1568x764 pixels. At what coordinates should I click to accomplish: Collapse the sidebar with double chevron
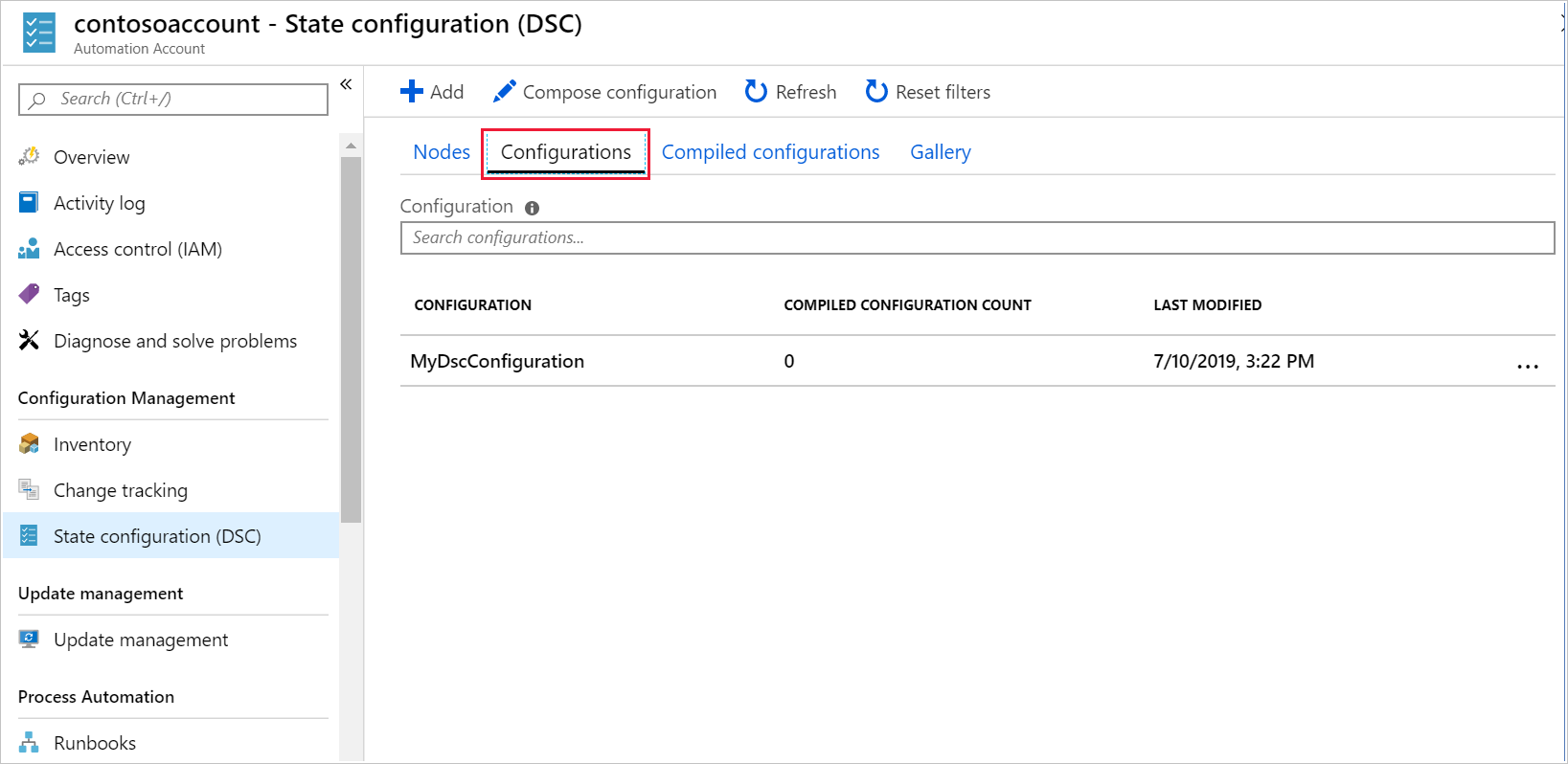pyautogui.click(x=346, y=84)
